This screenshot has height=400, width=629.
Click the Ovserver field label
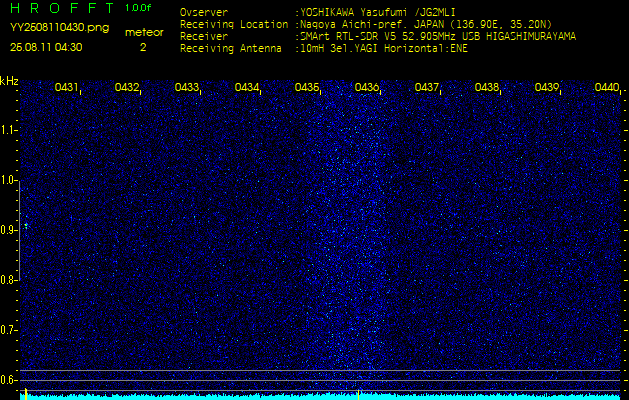[x=204, y=12]
